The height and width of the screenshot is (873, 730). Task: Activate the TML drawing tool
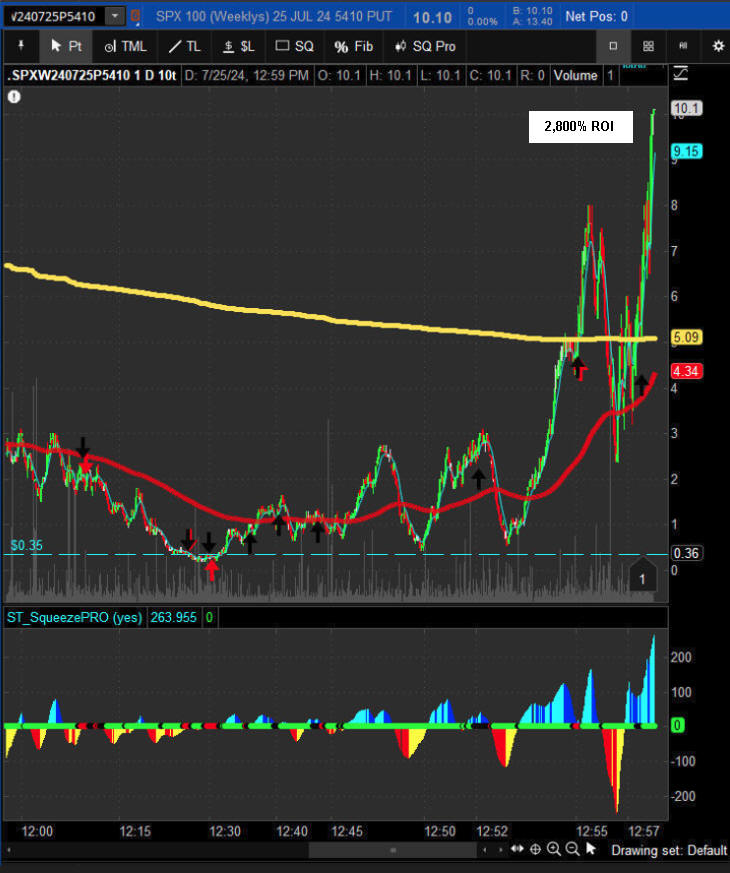point(125,46)
